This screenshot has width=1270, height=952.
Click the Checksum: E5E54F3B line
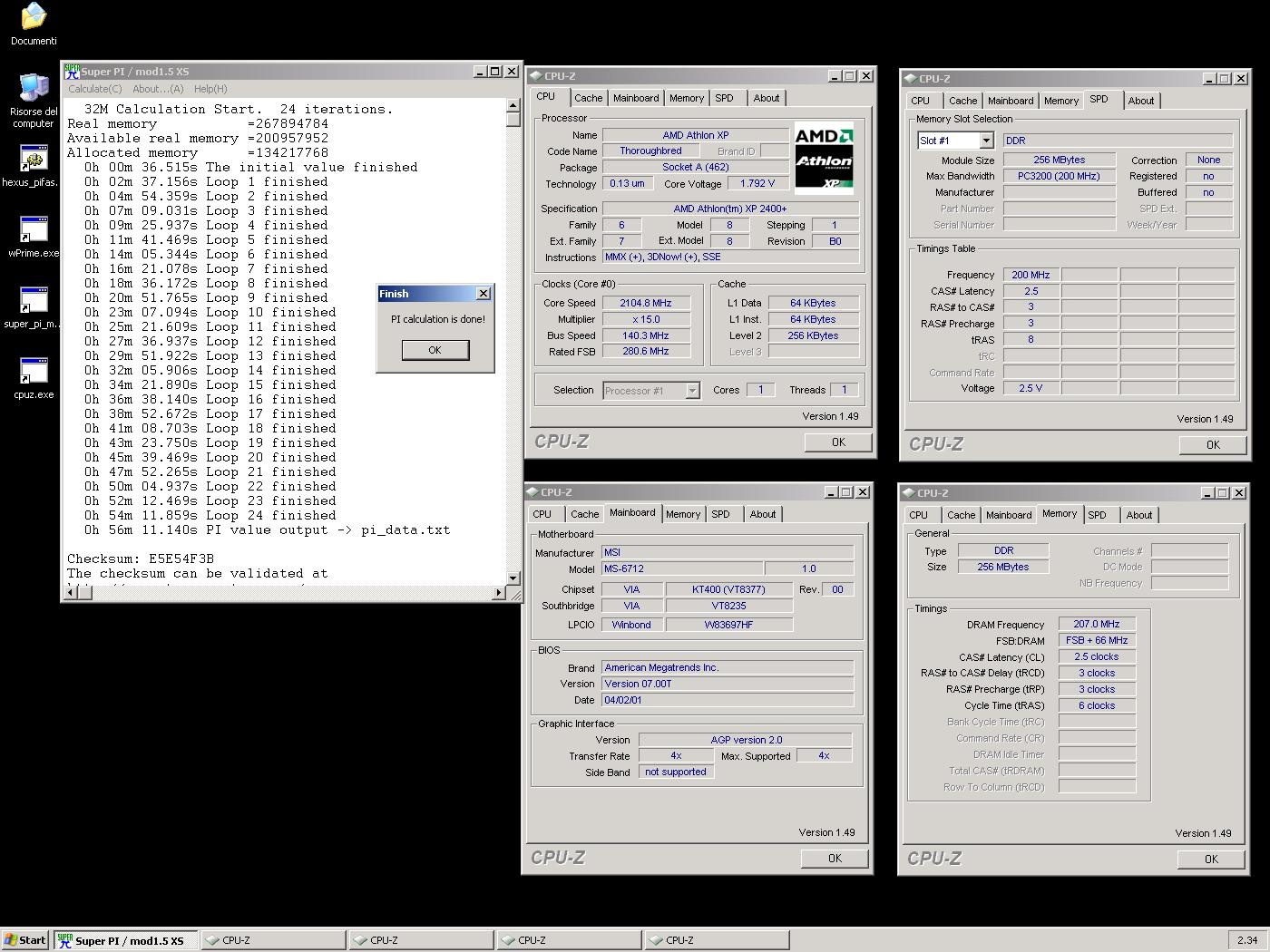[x=141, y=559]
